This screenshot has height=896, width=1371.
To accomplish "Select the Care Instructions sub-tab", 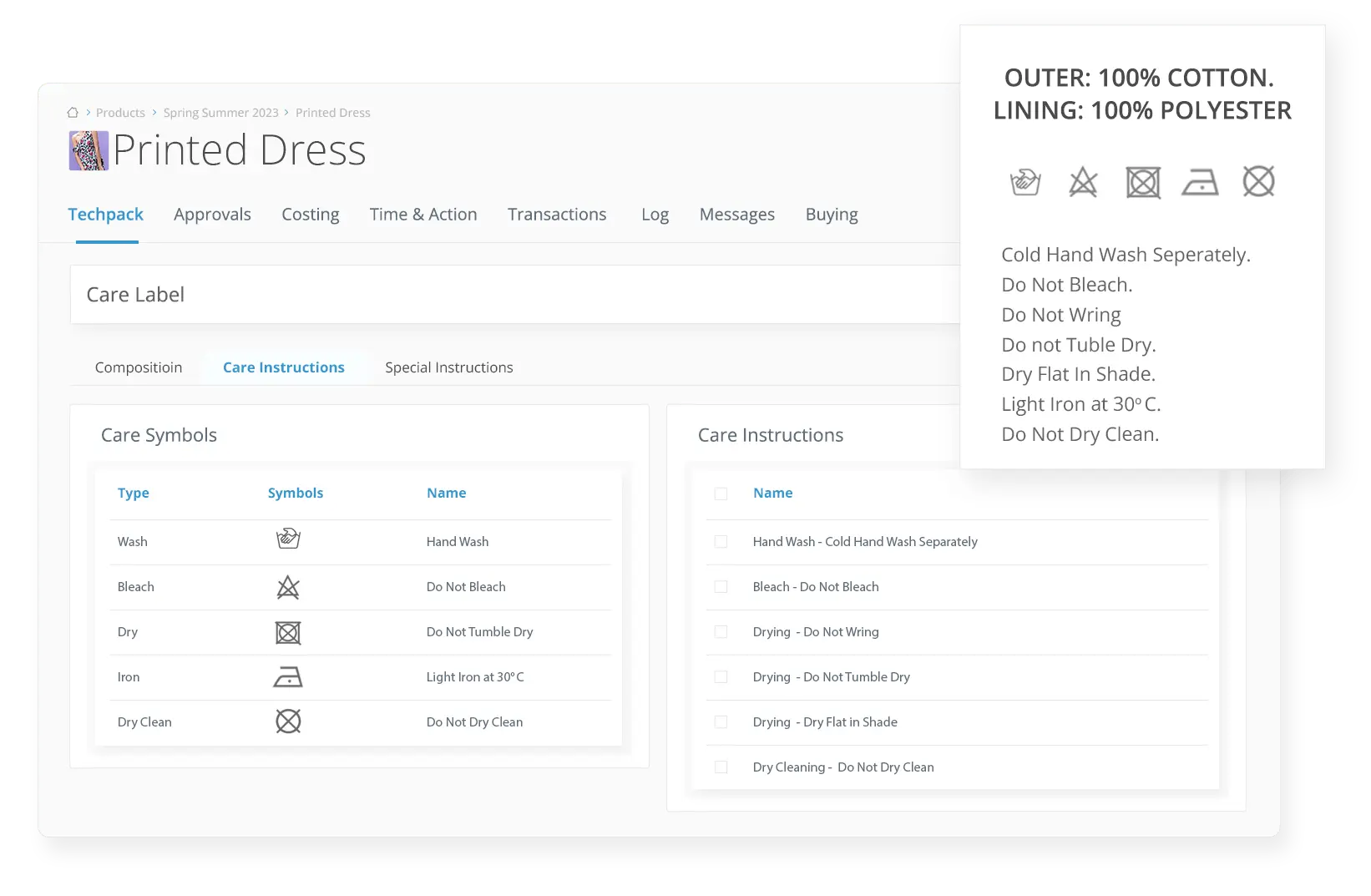I will point(284,367).
